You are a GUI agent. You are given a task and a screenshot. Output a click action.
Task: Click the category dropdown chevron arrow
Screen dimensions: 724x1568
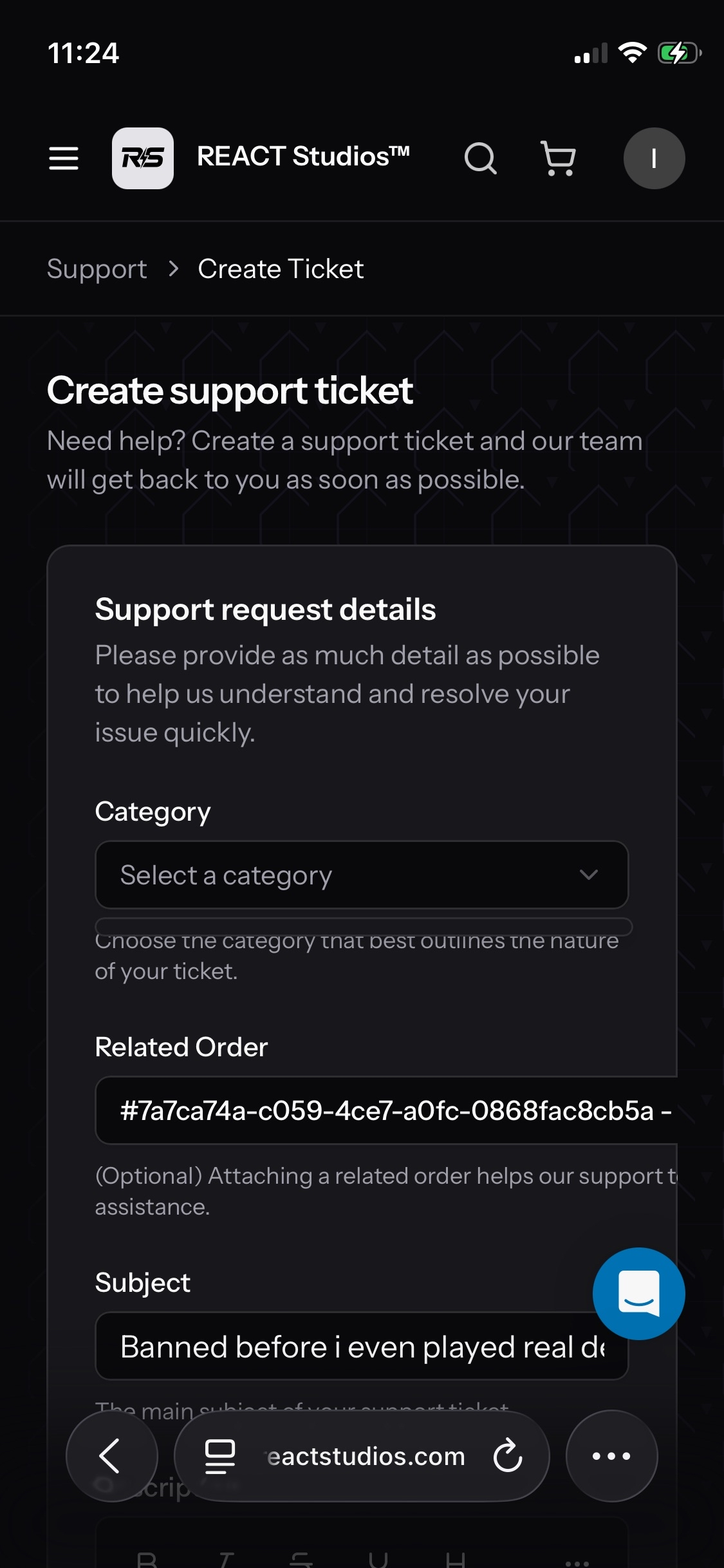point(588,875)
